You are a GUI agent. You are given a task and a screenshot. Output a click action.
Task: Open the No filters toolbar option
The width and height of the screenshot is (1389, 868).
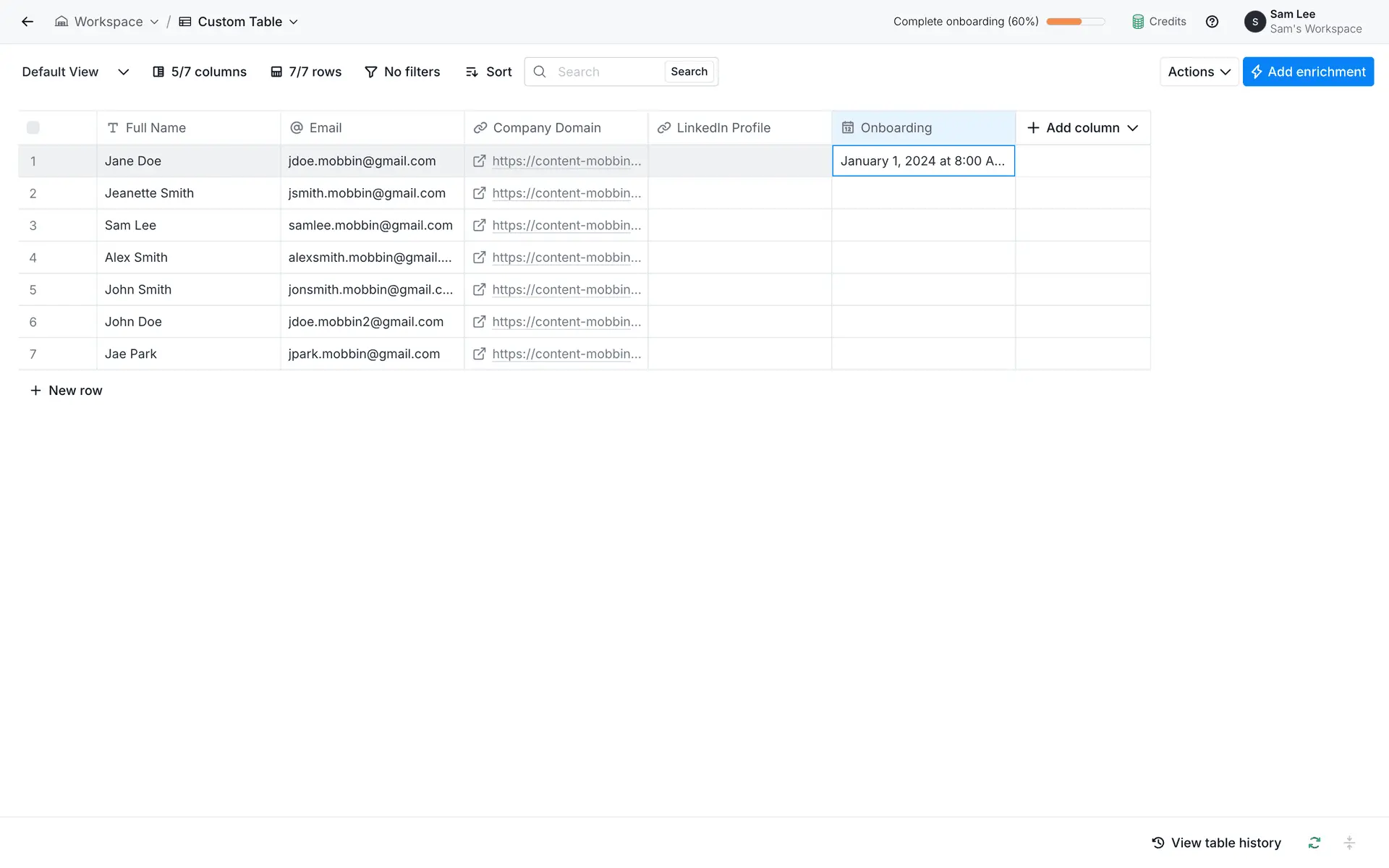coord(402,72)
